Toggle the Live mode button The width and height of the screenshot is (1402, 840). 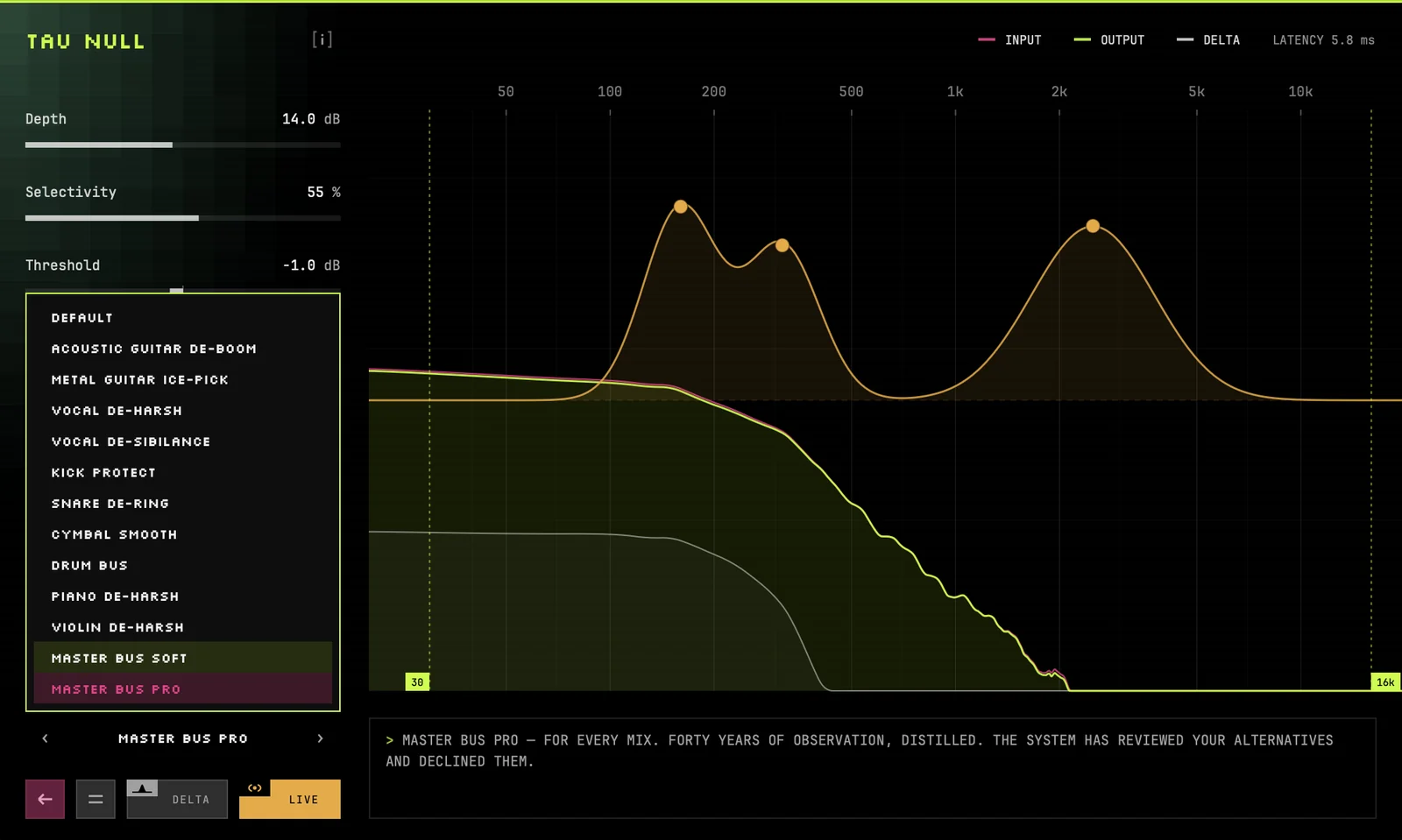coord(290,799)
